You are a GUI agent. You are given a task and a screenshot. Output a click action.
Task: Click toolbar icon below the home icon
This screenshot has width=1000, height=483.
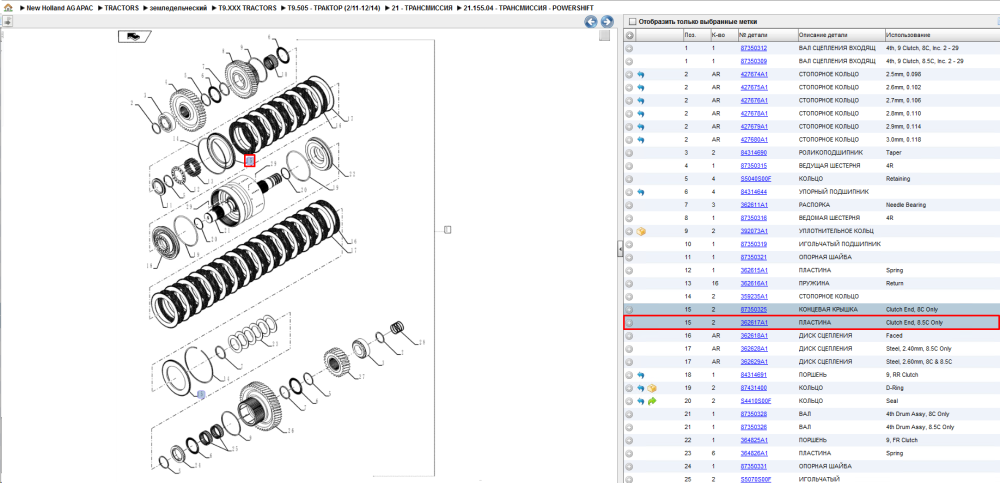coord(8,21)
